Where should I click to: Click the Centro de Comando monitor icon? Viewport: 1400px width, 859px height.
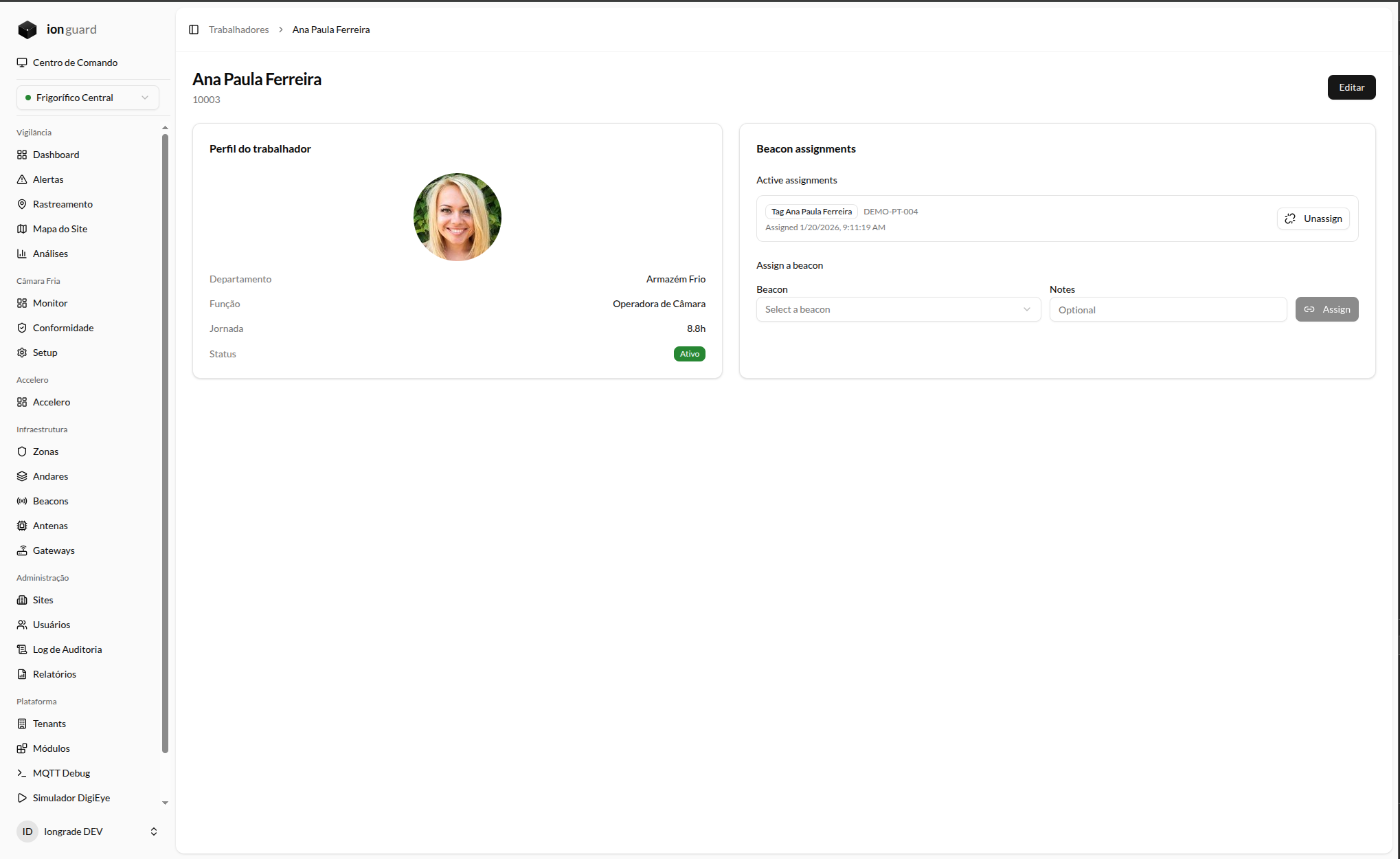pos(22,63)
